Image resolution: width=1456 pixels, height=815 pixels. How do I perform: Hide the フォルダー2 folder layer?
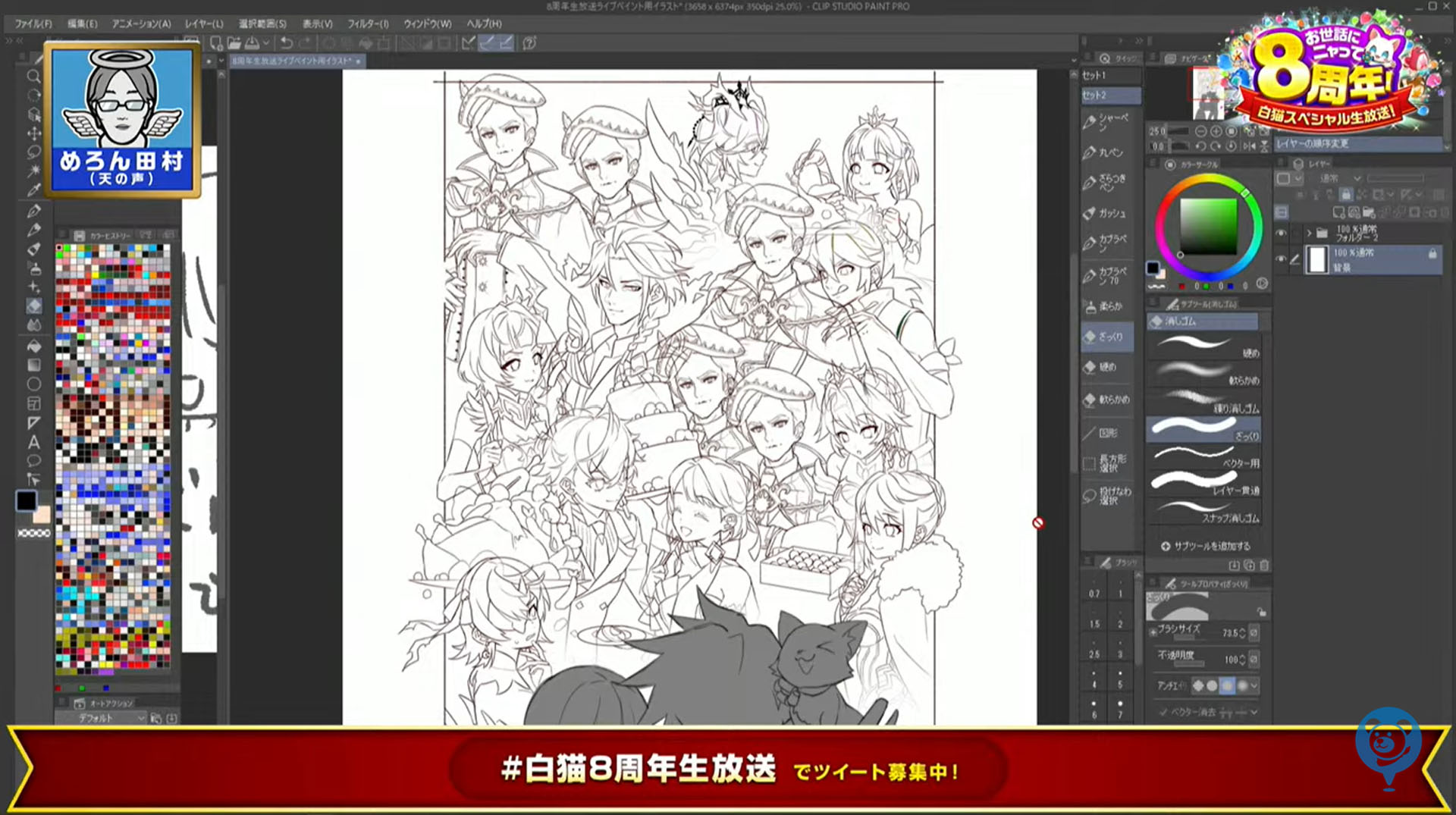pyautogui.click(x=1281, y=234)
